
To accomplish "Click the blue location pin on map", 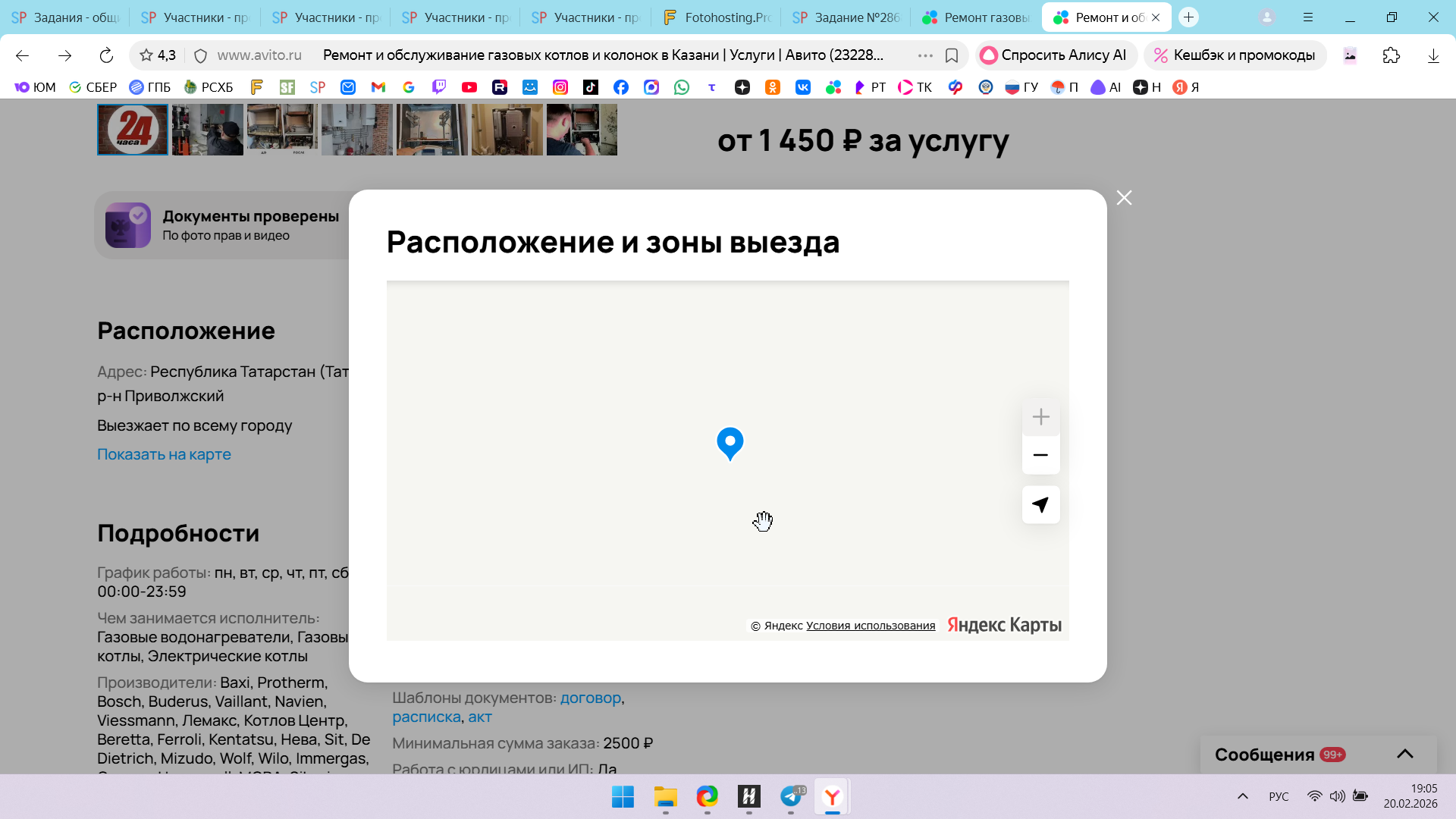I will [730, 442].
